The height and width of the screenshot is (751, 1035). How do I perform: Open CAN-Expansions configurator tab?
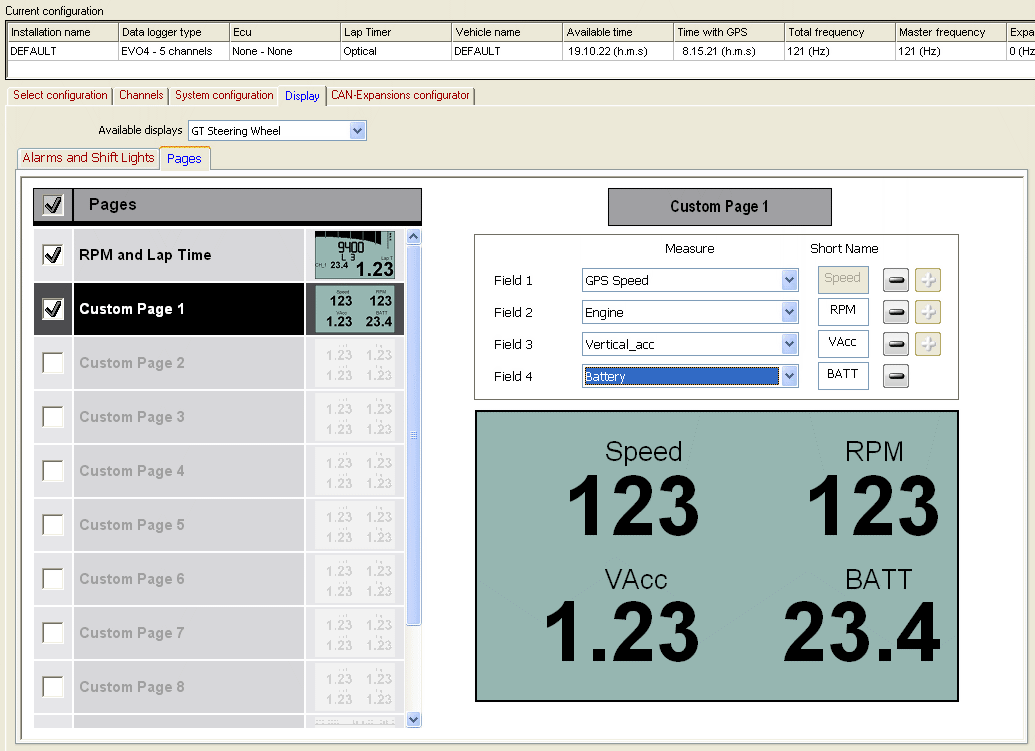click(400, 95)
